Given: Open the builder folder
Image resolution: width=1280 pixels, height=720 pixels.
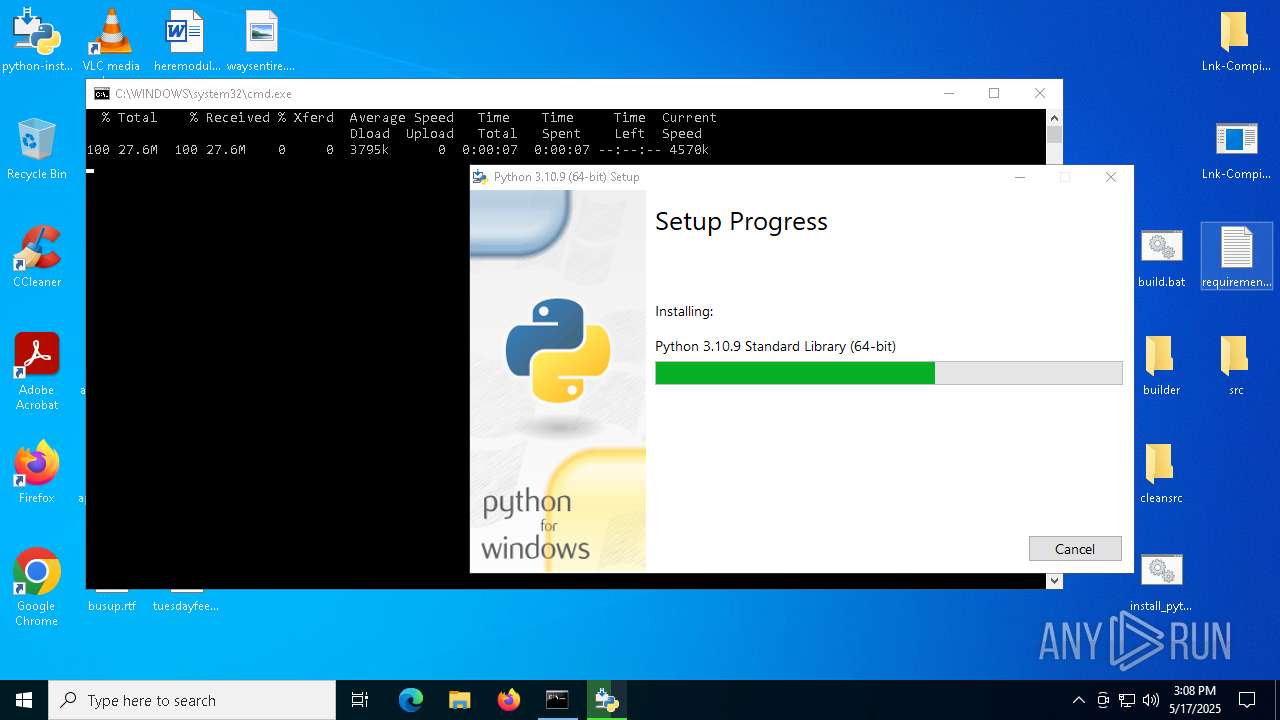Looking at the screenshot, I should point(1161,364).
